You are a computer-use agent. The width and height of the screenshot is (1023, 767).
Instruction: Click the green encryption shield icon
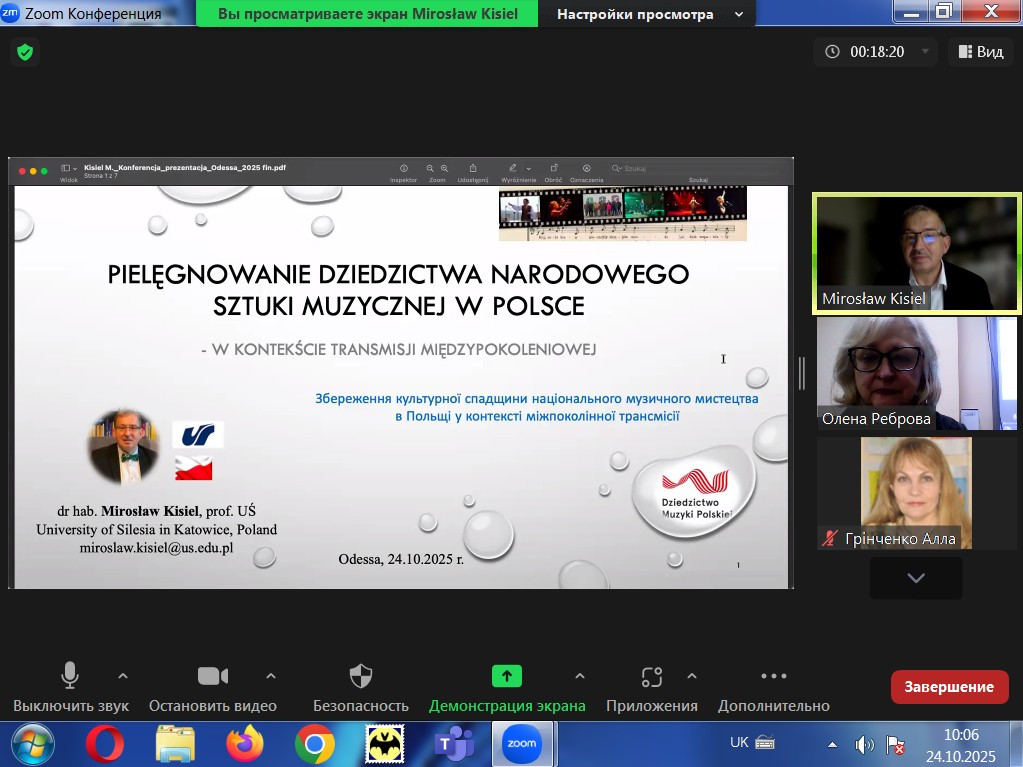click(x=24, y=52)
